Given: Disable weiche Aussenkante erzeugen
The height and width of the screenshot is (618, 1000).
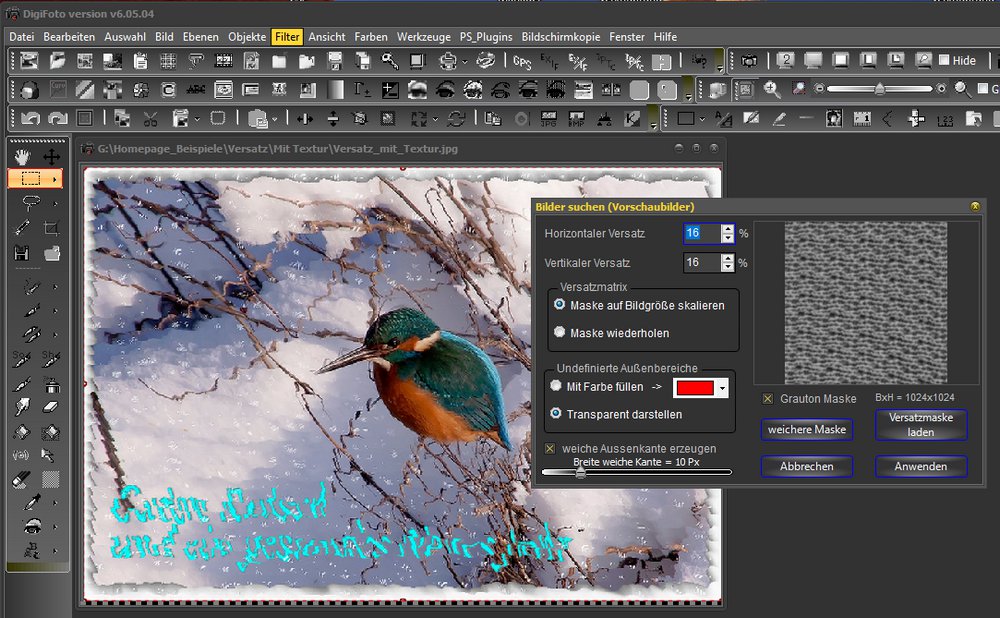Looking at the screenshot, I should click(x=548, y=448).
